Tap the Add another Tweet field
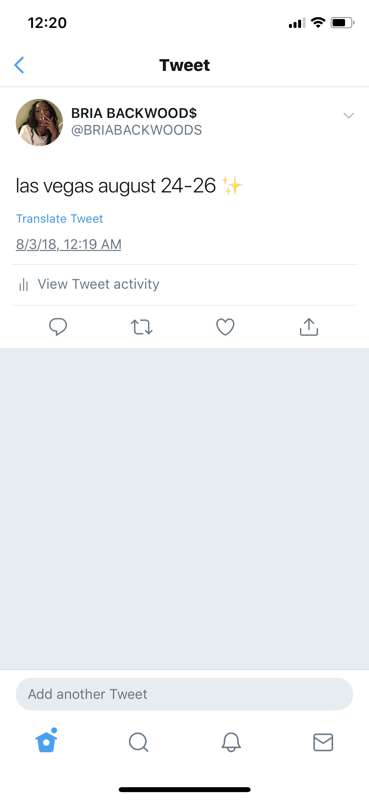 point(184,694)
